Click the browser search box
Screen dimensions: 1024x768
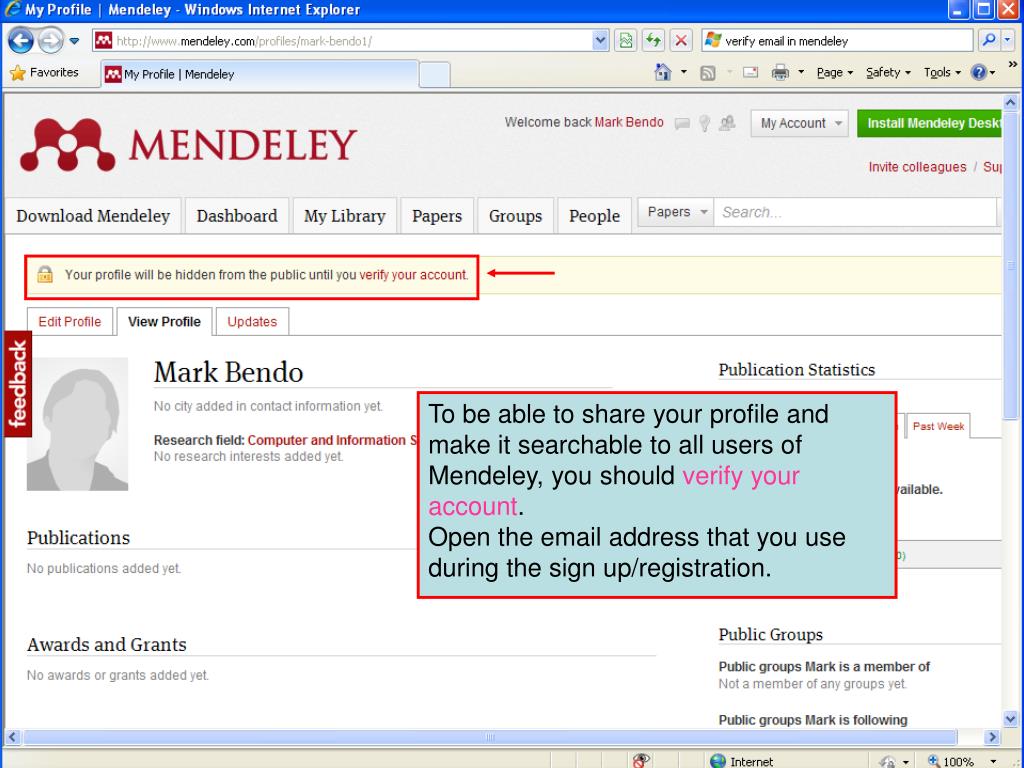pos(837,41)
